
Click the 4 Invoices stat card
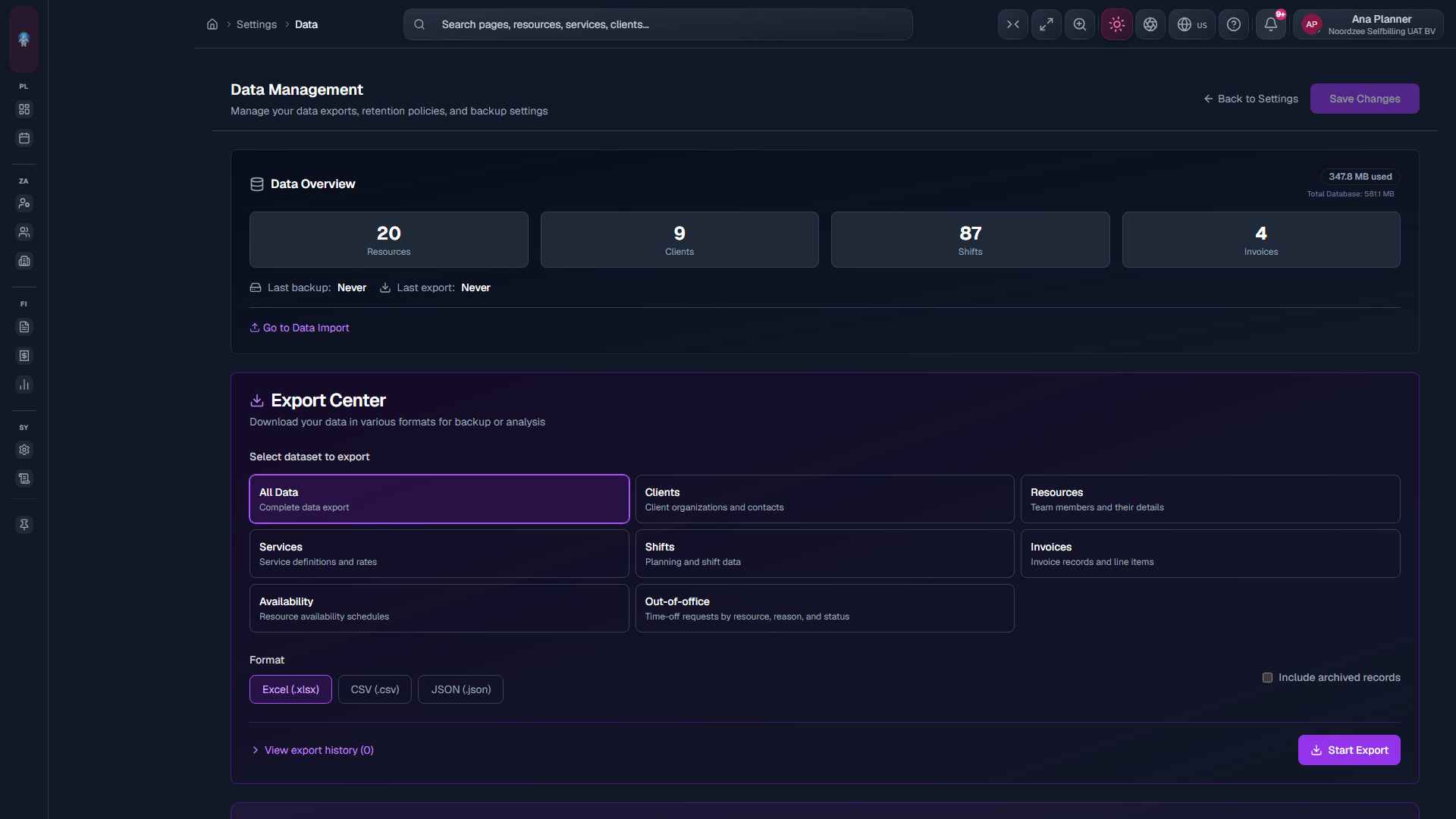[x=1261, y=240]
